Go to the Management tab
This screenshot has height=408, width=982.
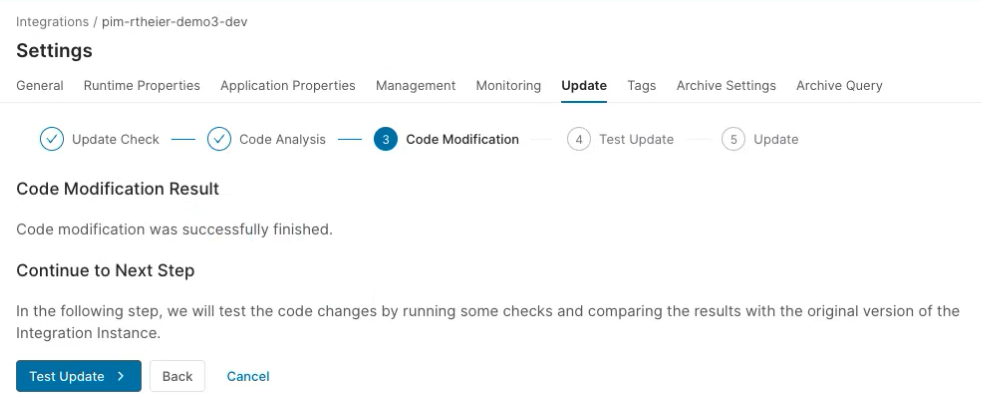[416, 86]
